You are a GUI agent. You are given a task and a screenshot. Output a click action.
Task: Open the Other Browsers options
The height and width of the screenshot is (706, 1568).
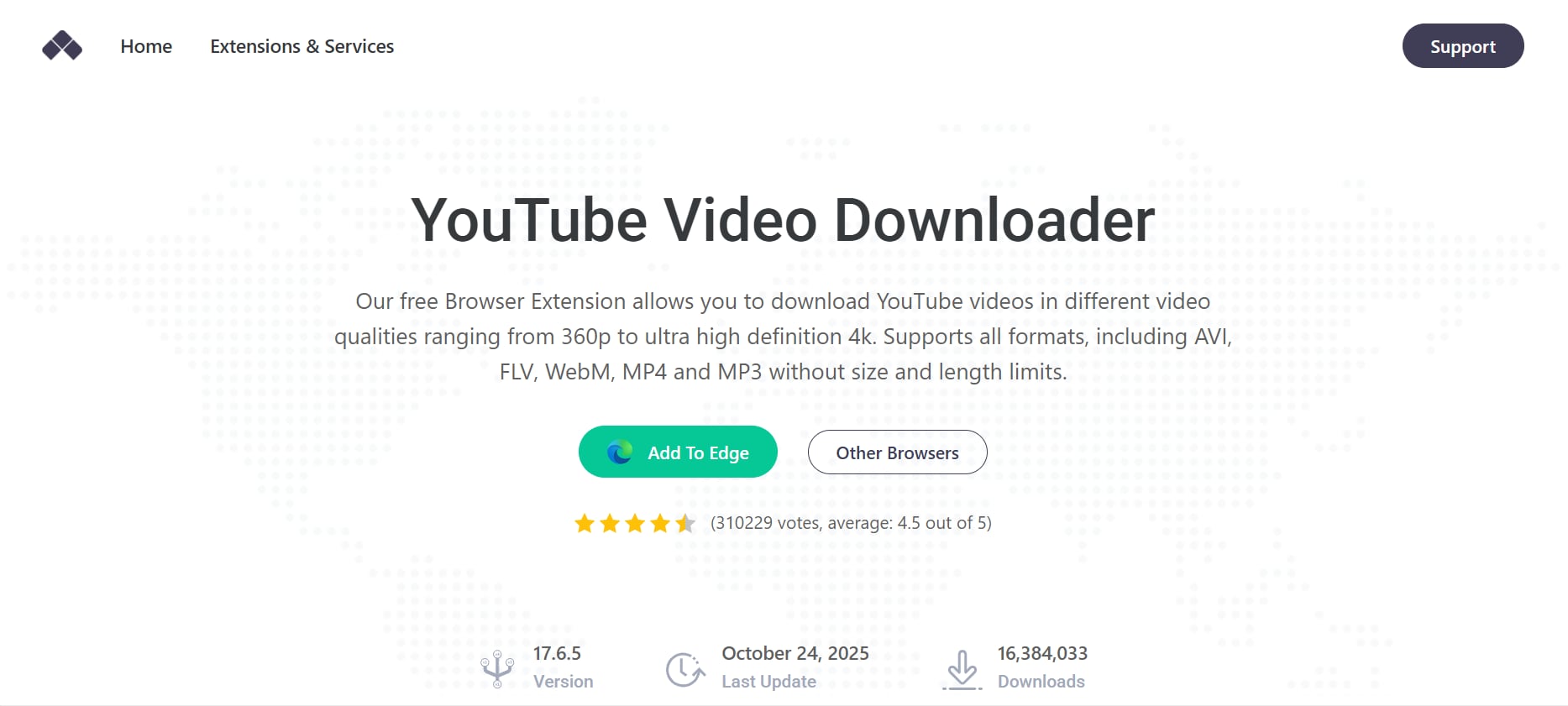coord(897,452)
